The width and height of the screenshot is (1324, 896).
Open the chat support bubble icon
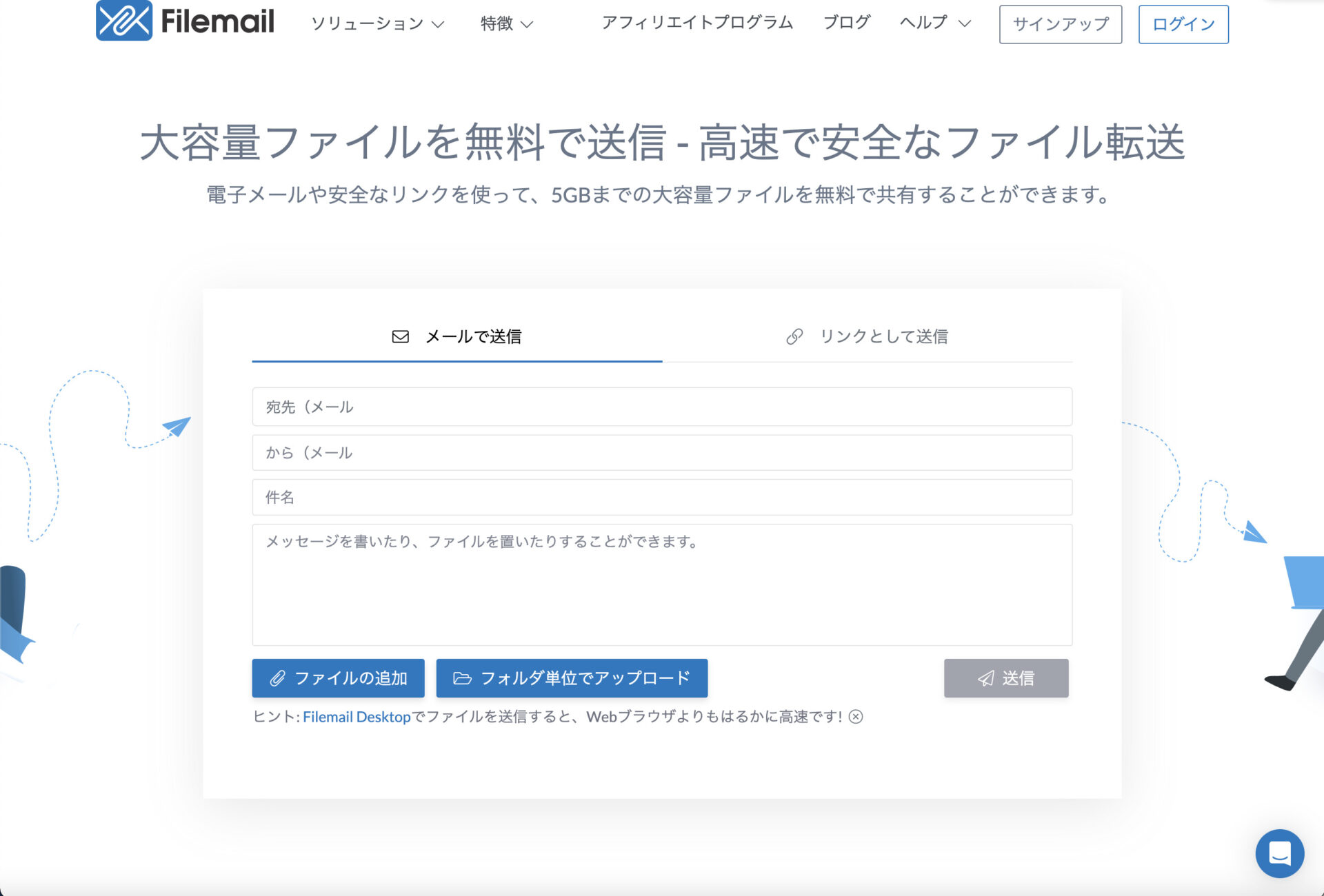[x=1280, y=854]
